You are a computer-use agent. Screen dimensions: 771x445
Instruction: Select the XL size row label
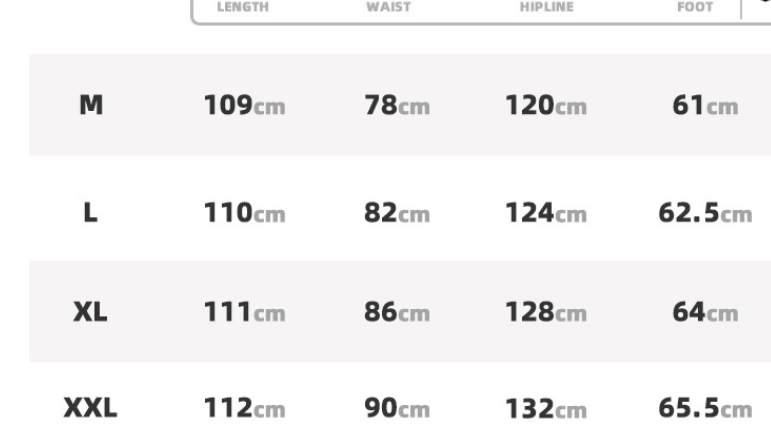pyautogui.click(x=90, y=312)
